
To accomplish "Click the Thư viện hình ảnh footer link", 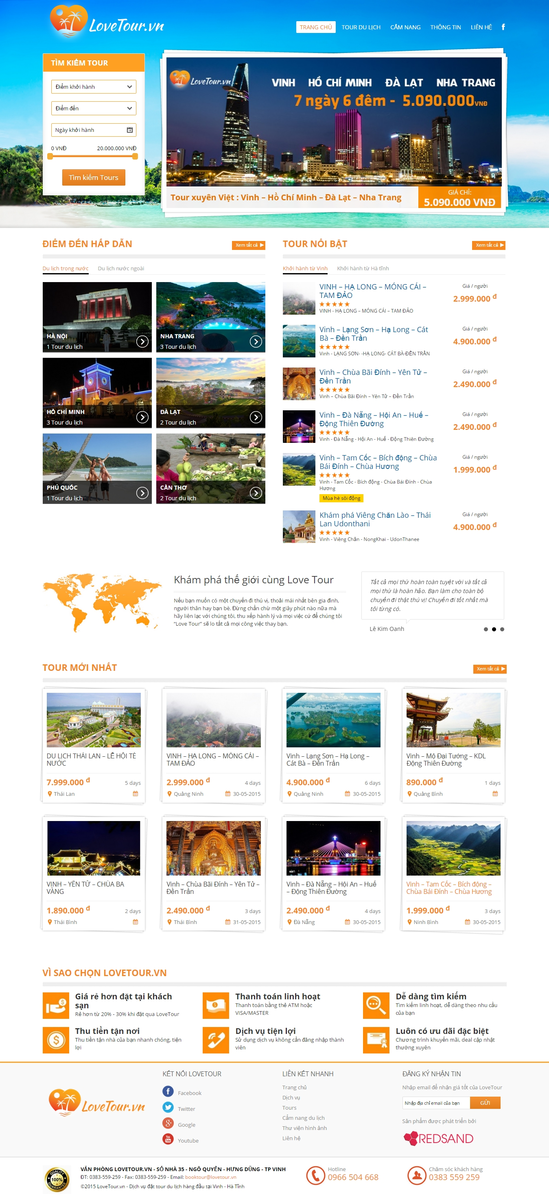I will [x=304, y=1128].
